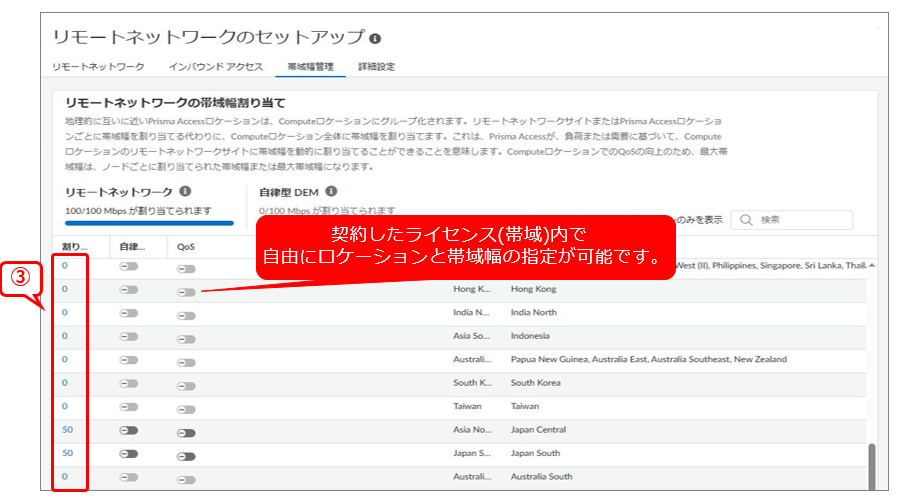Toggle QoS switch for Japan South row
This screenshot has height=498, width=898.
[187, 454]
